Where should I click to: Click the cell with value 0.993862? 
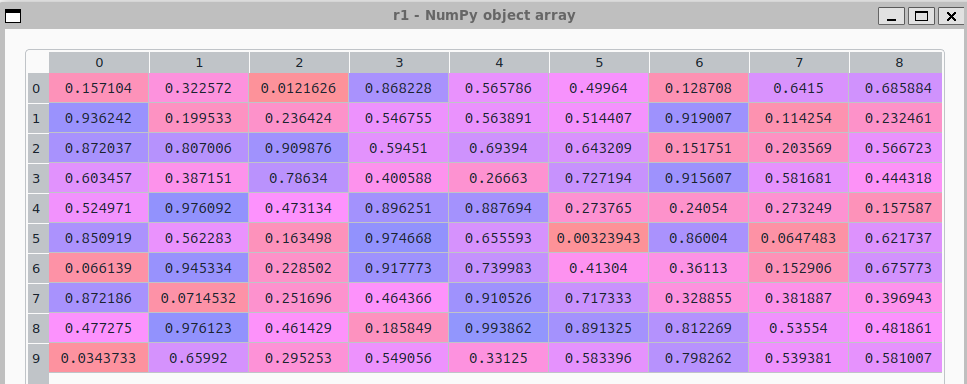[x=499, y=328]
